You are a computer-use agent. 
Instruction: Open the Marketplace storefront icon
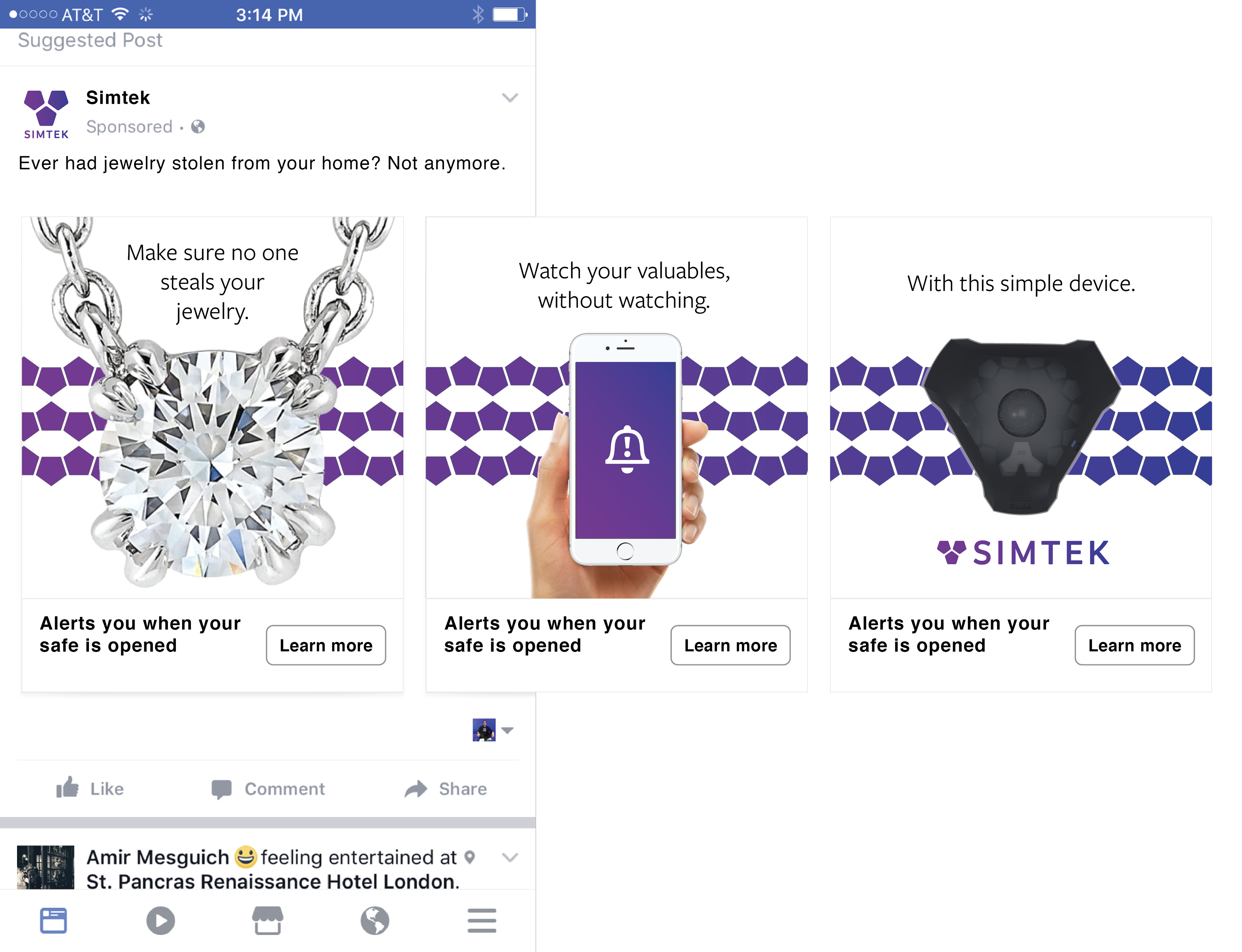click(267, 920)
